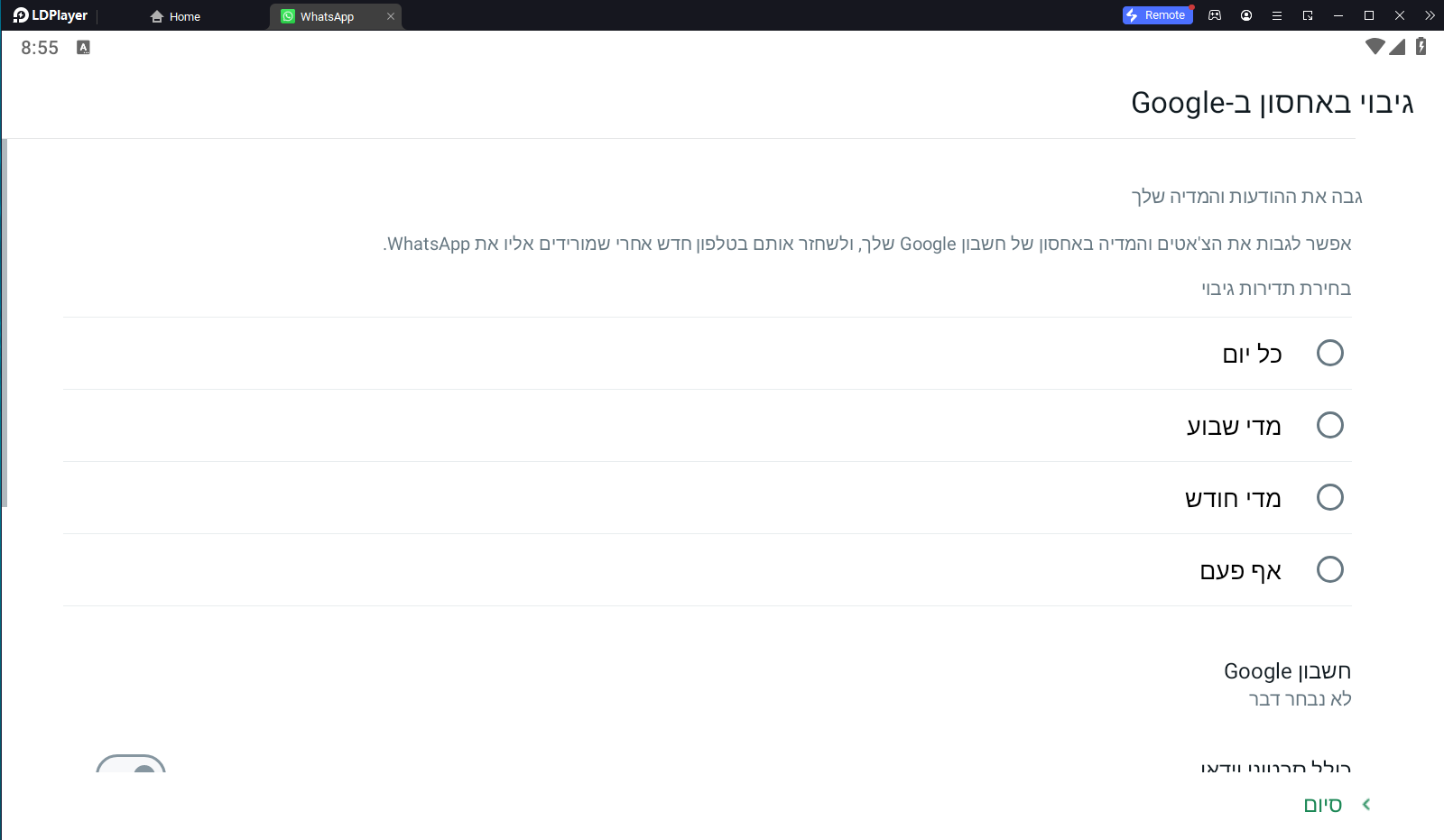Click the WhatsApp icon on the tab

point(288,16)
